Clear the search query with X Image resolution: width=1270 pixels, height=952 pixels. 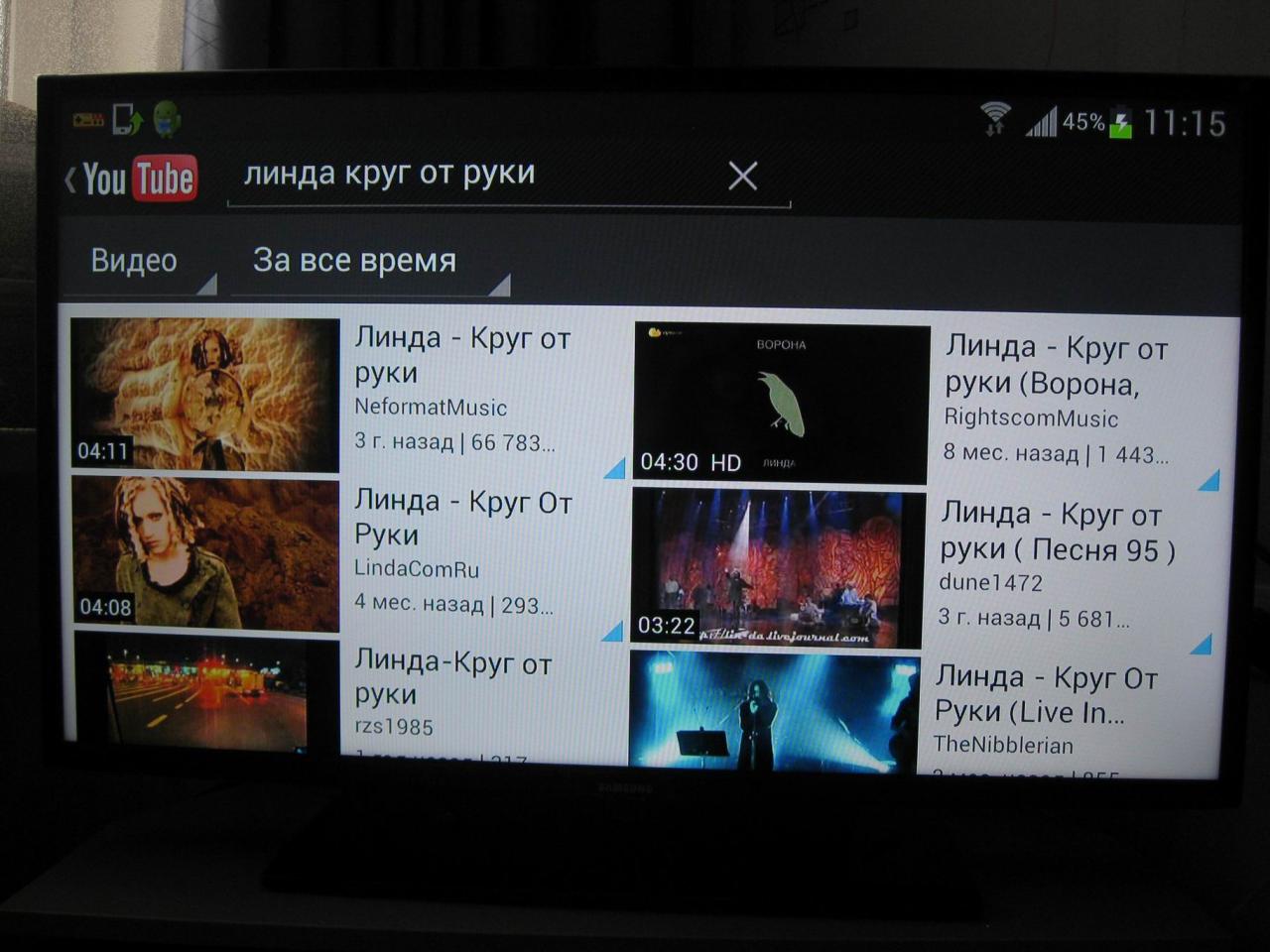click(x=742, y=177)
